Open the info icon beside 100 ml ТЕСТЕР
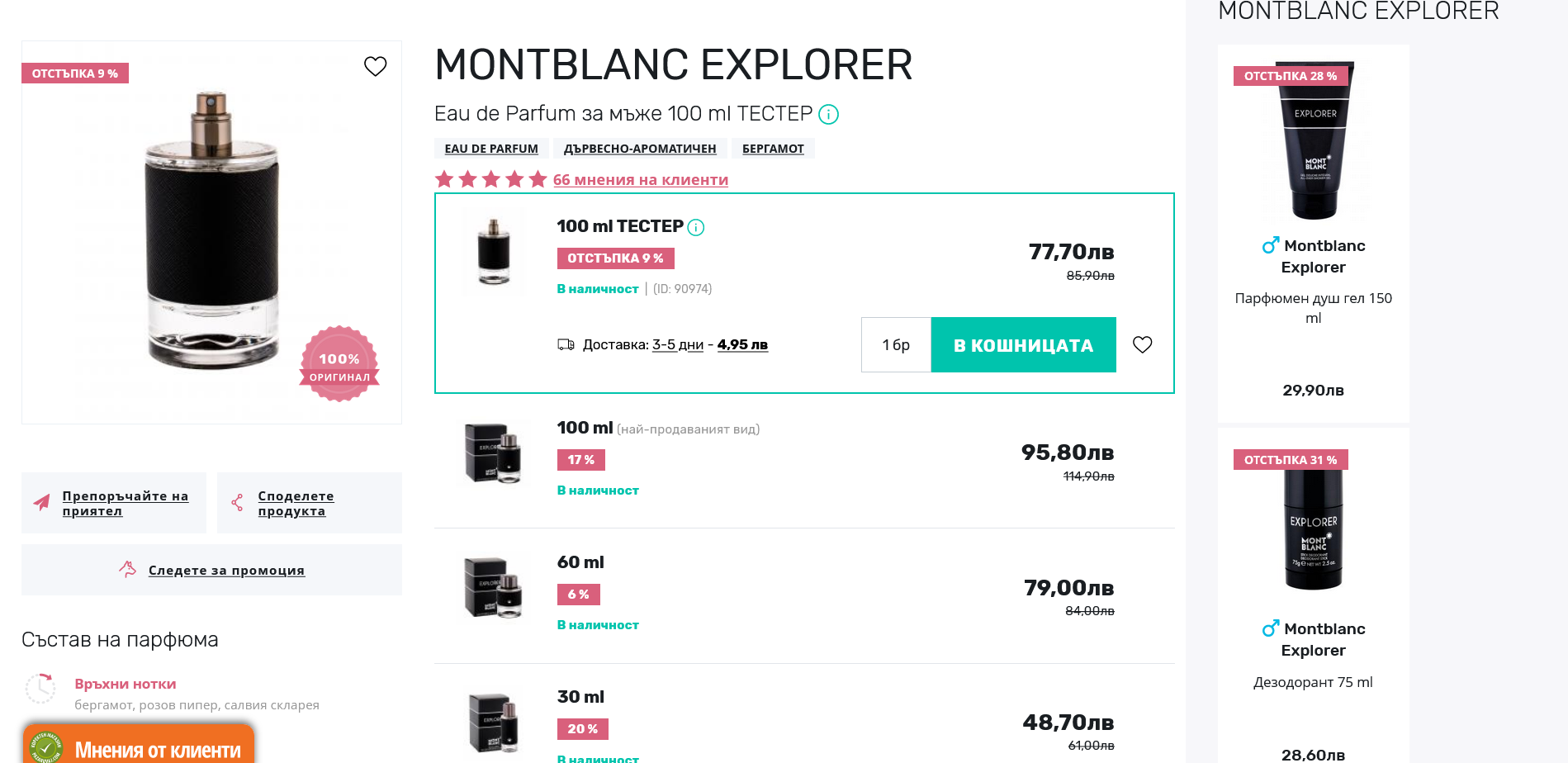1568x763 pixels. pos(696,227)
